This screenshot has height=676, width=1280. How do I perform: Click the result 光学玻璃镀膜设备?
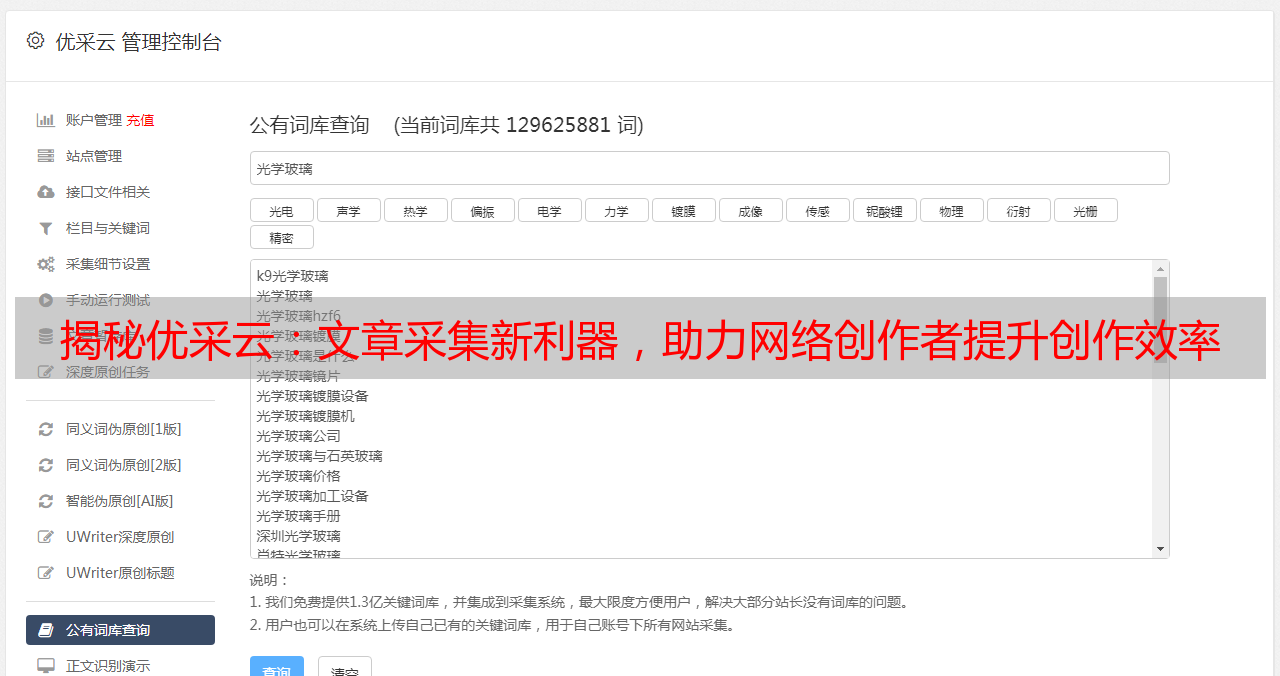pos(312,396)
